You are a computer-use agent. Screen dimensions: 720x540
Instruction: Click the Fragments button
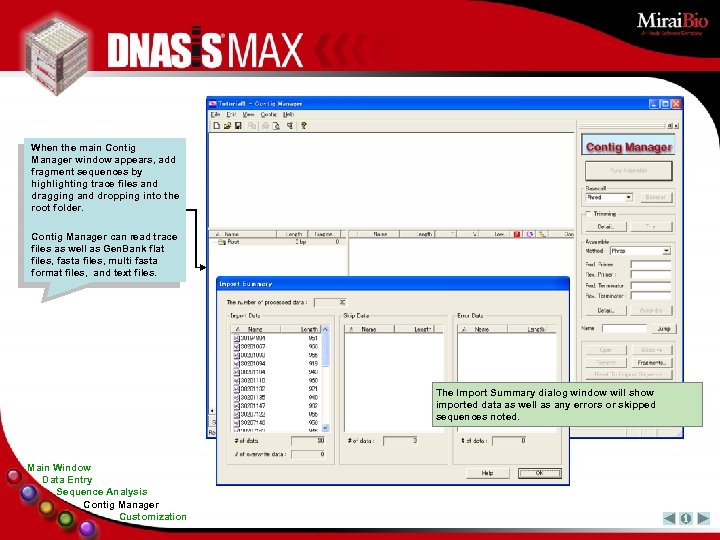[x=652, y=363]
